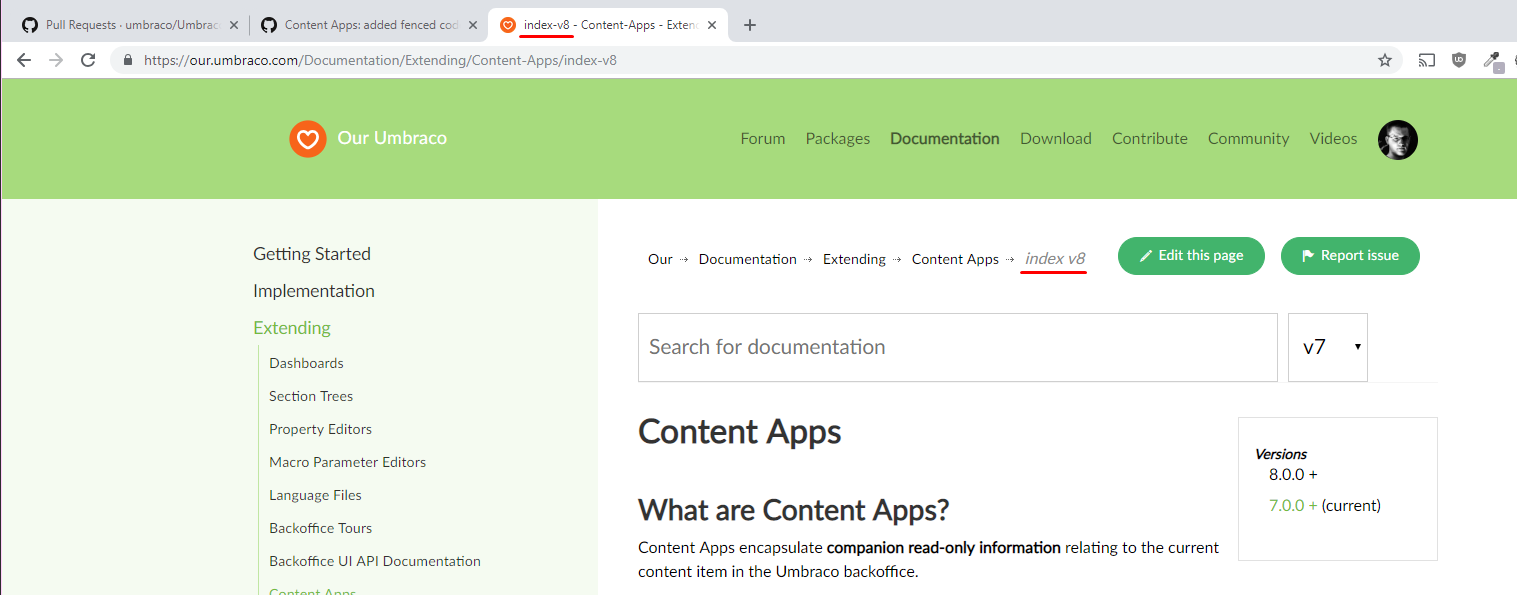This screenshot has height=595, width=1517.
Task: Select Packages in the top navigation
Action: 837,138
